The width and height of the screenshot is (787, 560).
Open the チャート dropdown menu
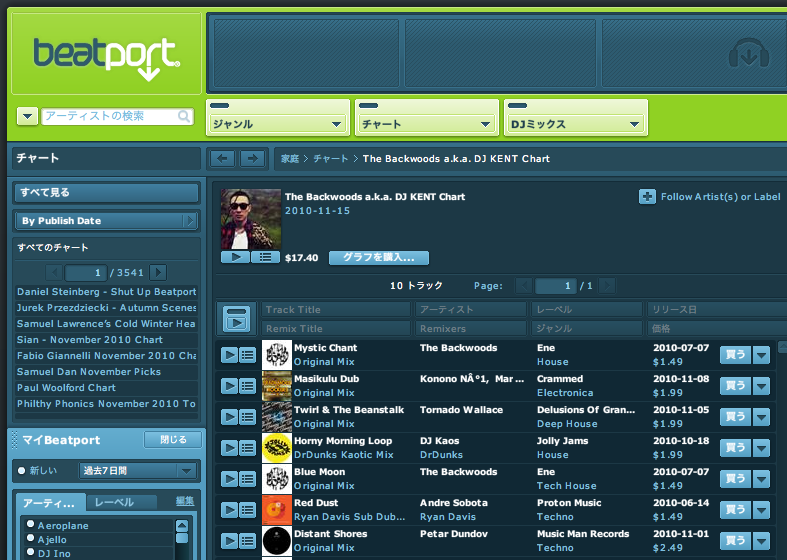click(427, 124)
